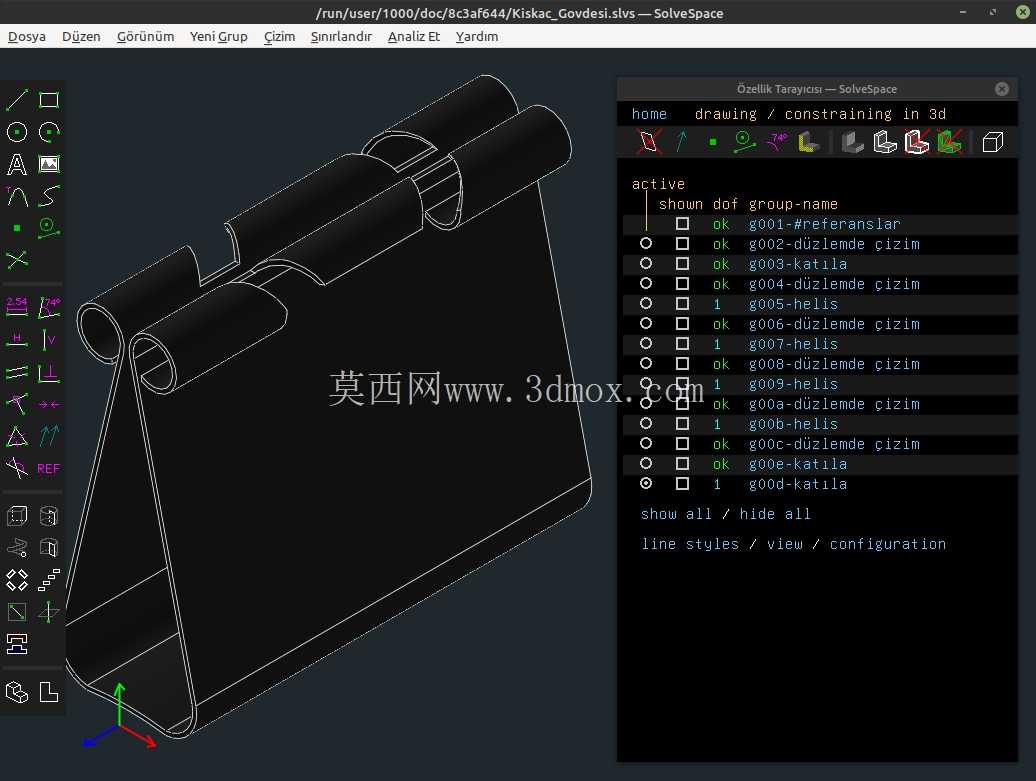Viewport: 1036px width, 781px height.
Task: Toggle shaded model view
Action: click(852, 141)
